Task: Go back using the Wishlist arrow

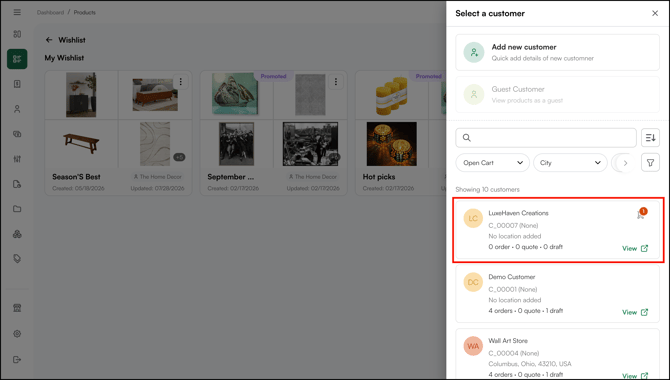Action: (49, 40)
